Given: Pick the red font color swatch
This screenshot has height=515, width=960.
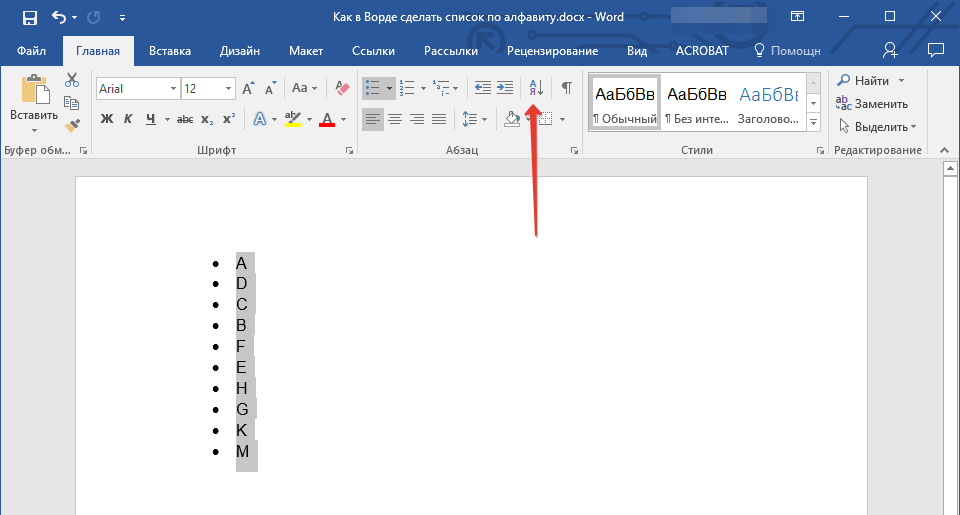Looking at the screenshot, I should coord(326,119).
